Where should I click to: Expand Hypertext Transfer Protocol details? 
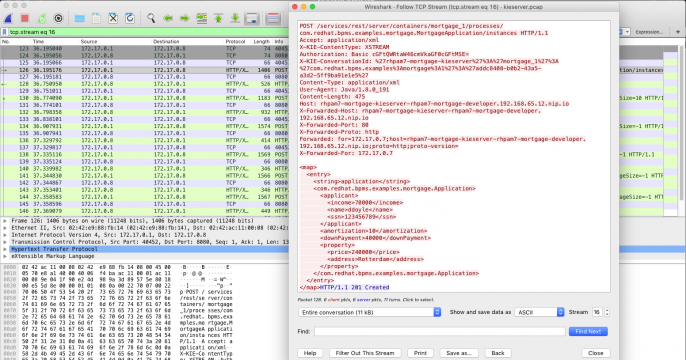pyautogui.click(x=5, y=249)
